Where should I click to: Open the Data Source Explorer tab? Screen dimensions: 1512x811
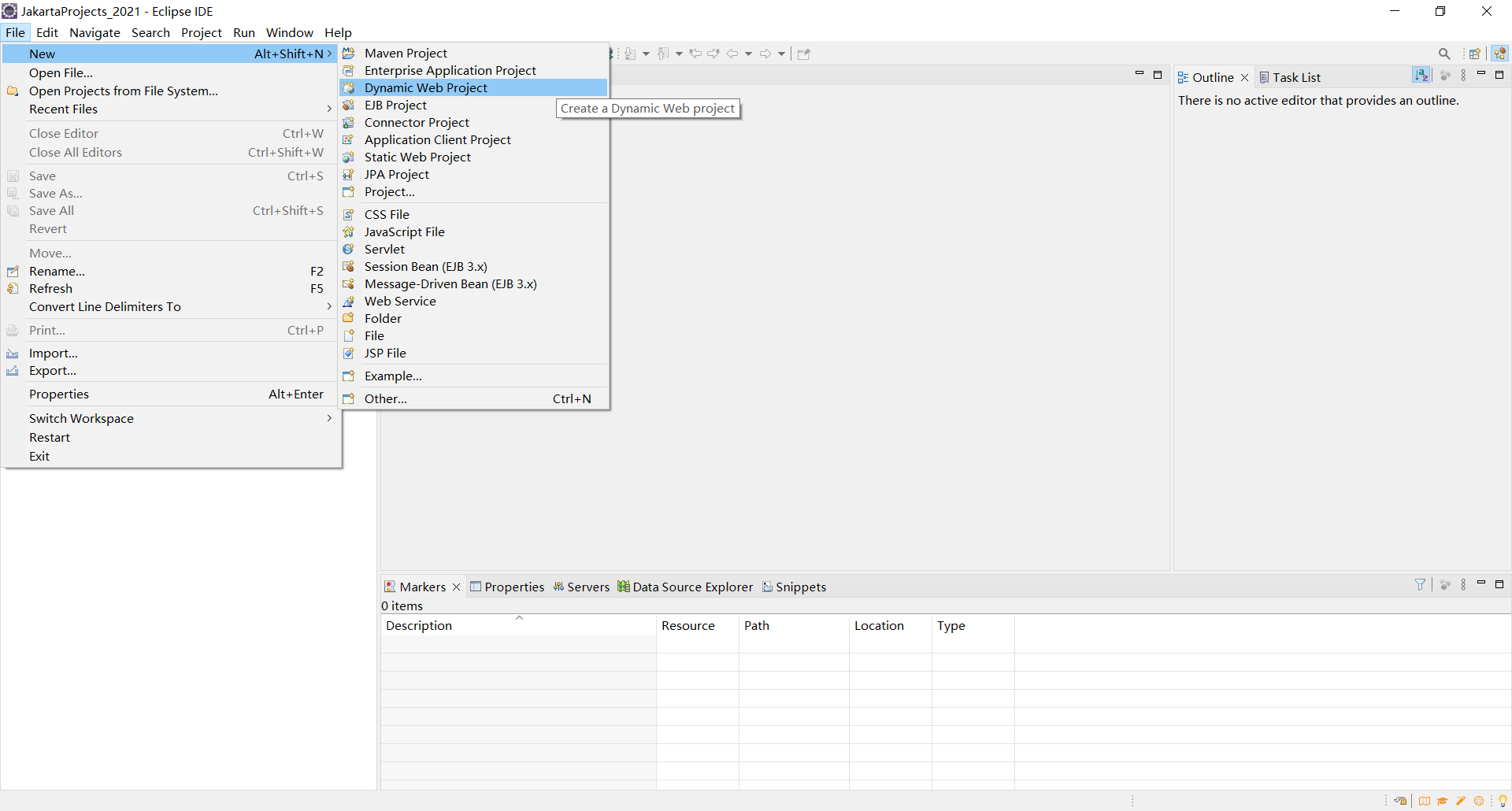(x=685, y=587)
